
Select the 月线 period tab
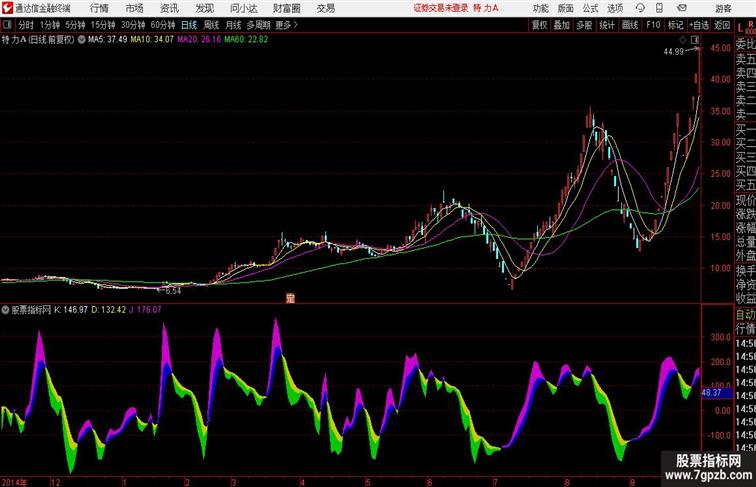[x=233, y=25]
